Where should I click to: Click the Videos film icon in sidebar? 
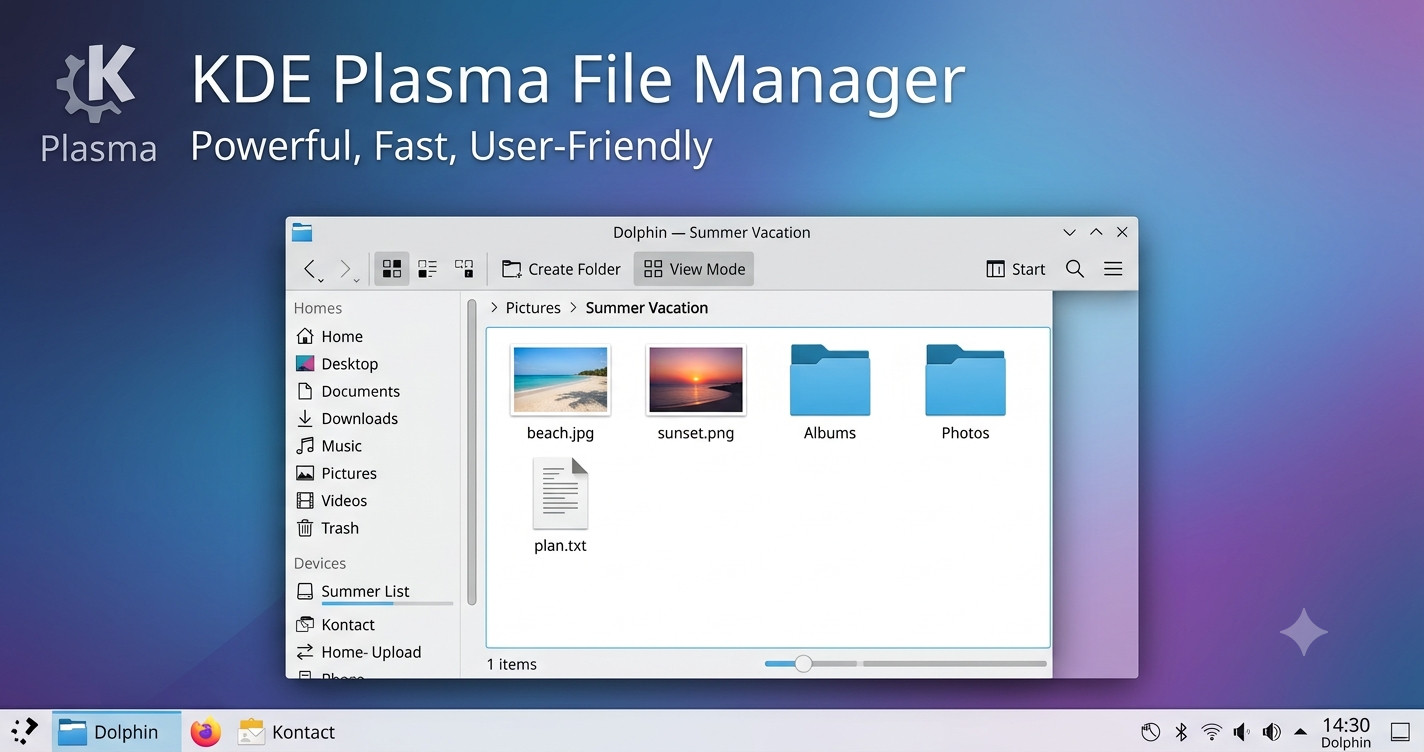point(305,501)
